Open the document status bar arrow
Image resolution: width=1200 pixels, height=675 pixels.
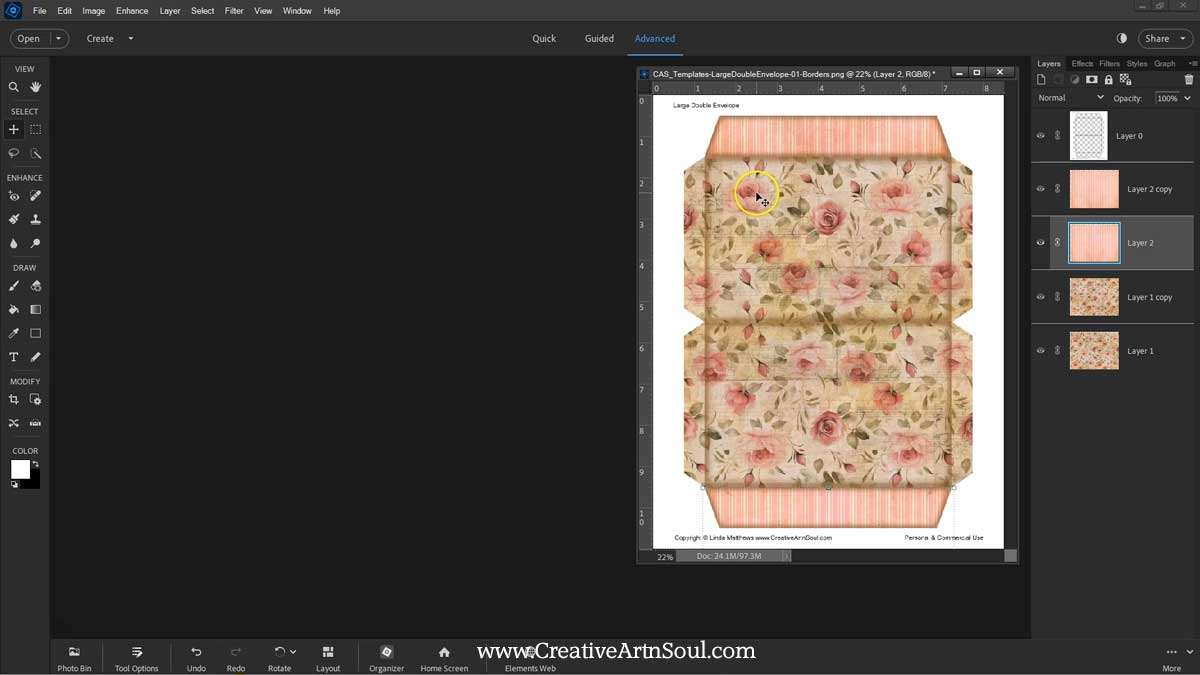[x=786, y=556]
